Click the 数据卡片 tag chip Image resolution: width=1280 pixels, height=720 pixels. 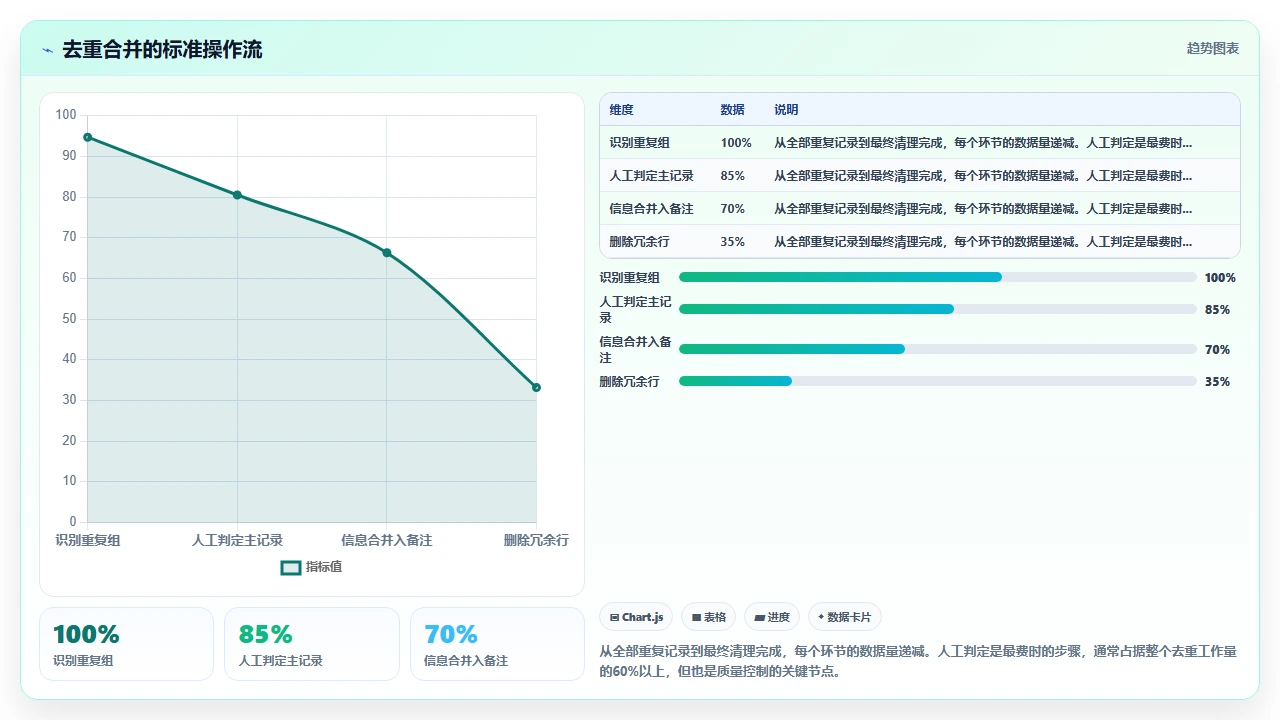click(x=845, y=617)
